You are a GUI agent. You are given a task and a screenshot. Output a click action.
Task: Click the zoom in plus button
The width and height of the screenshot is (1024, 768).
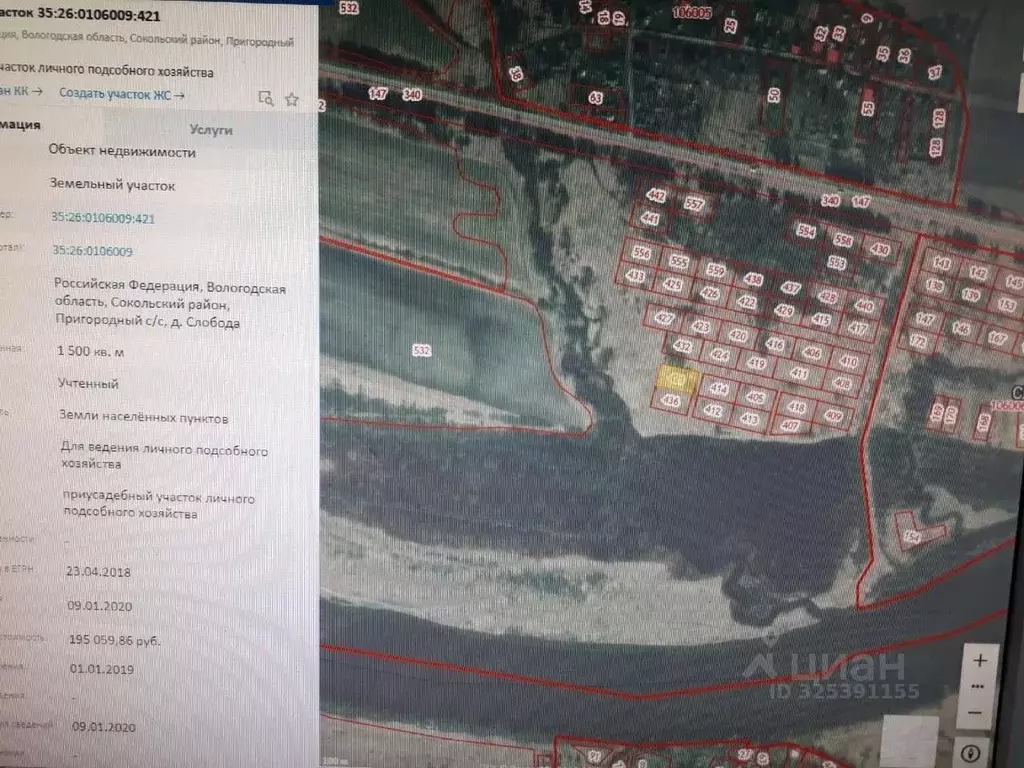coord(980,661)
